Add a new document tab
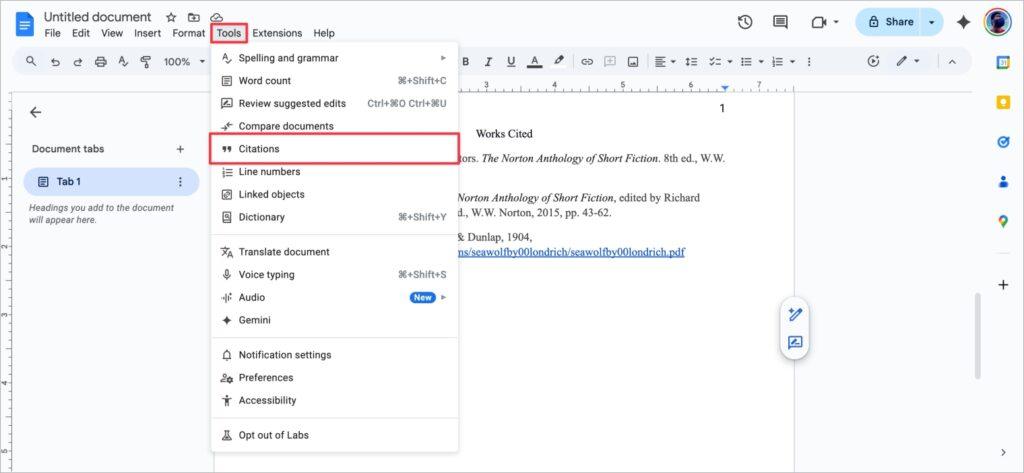 pos(180,149)
